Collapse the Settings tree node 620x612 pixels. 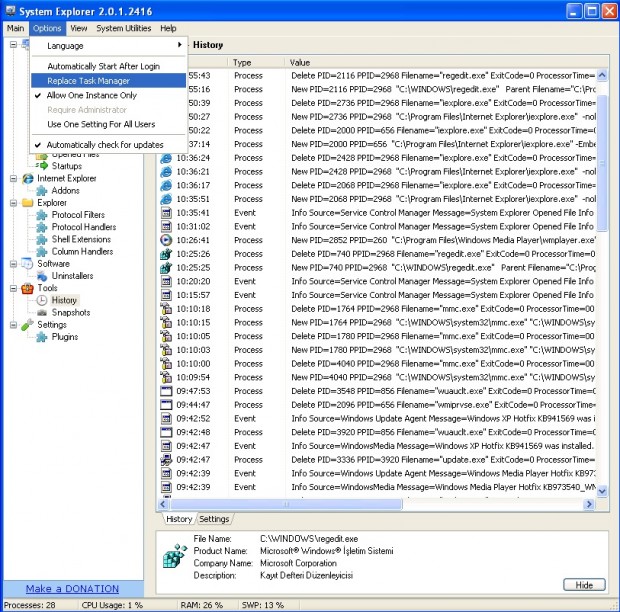pyautogui.click(x=13, y=325)
